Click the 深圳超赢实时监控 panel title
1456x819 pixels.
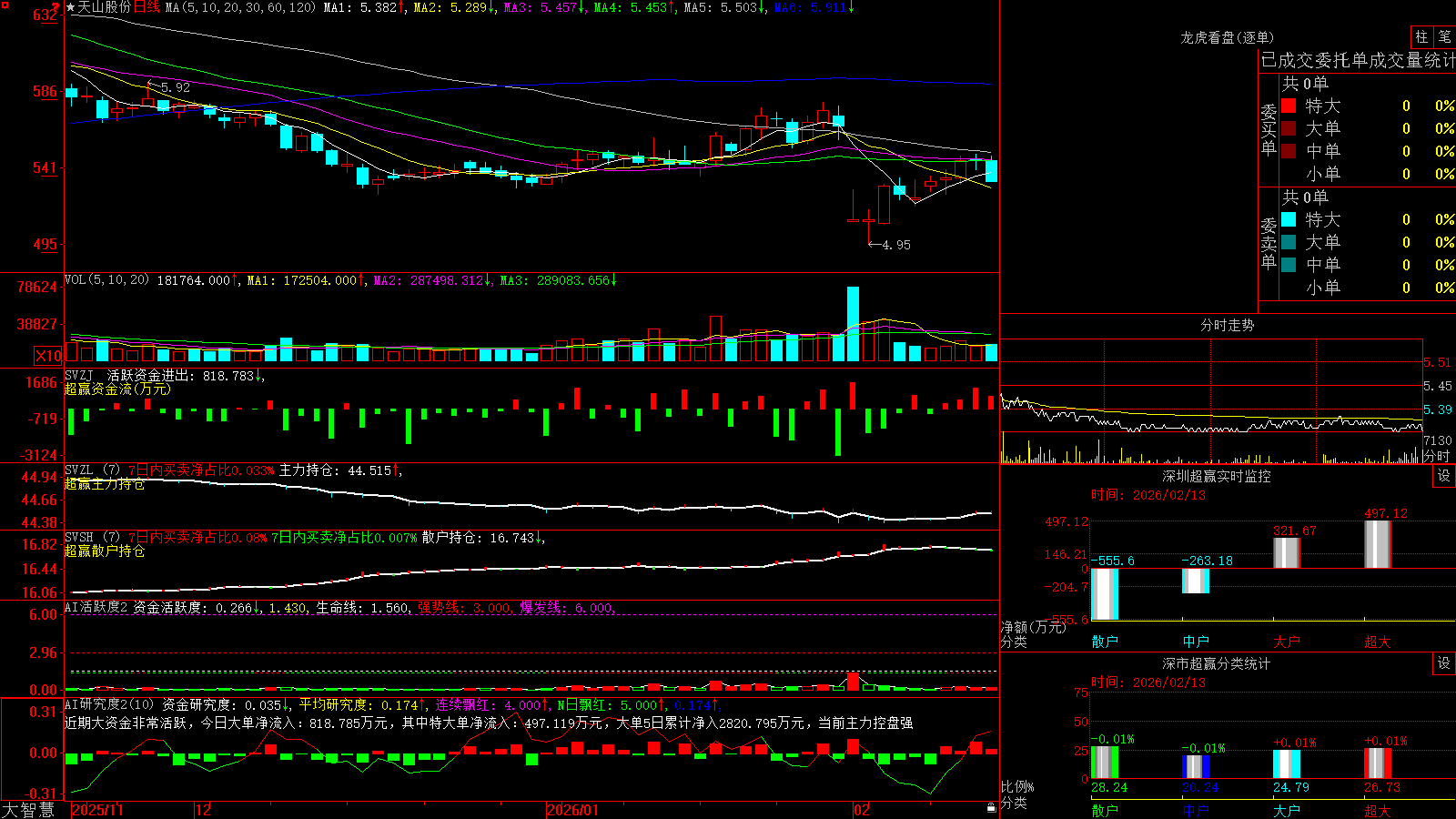click(x=1216, y=476)
